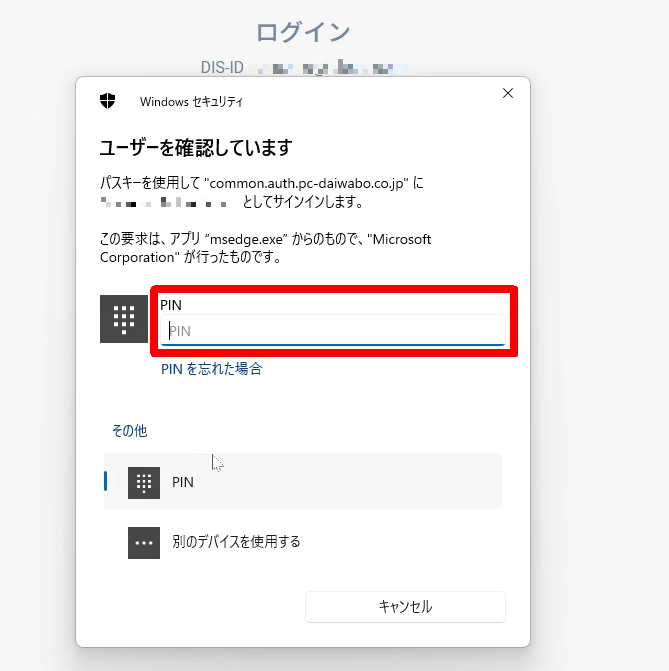Choose 別のデバイスを使用する option
Screen dimensions: 669x671
[x=236, y=542]
